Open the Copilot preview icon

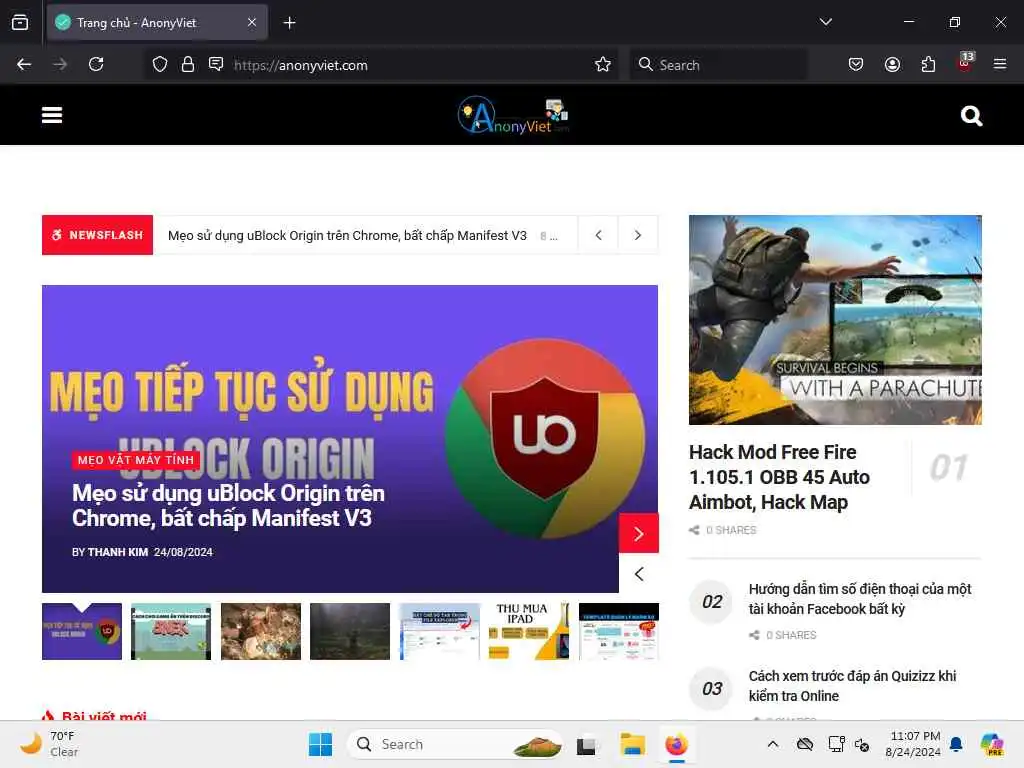point(992,744)
